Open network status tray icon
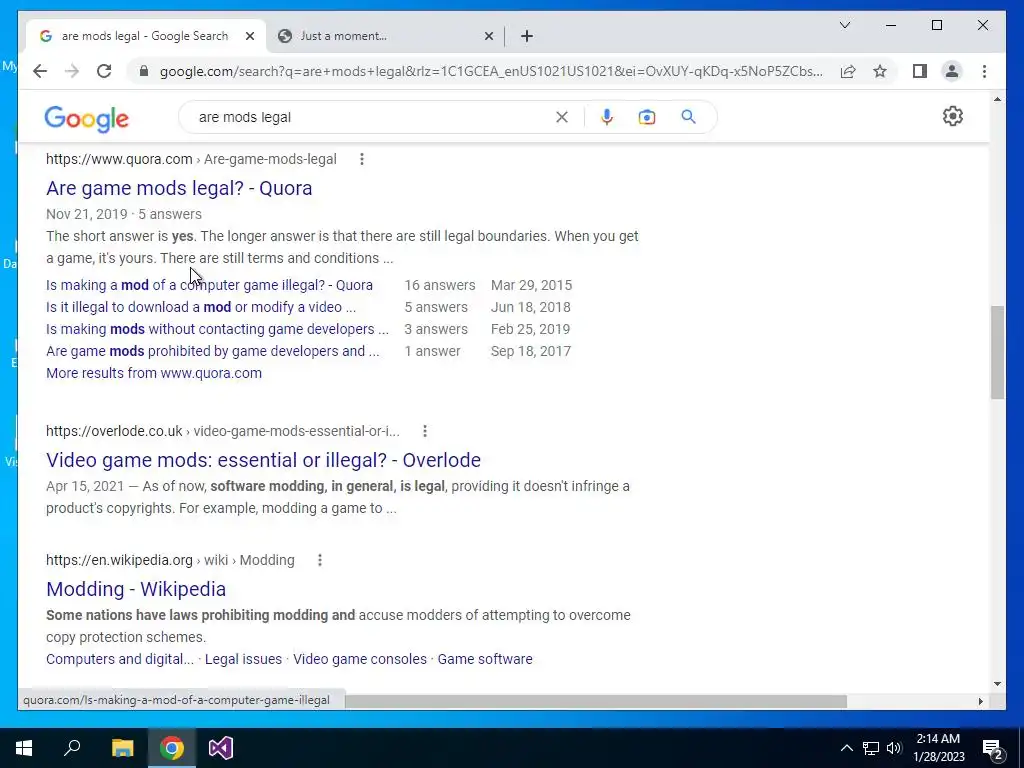Screen dimensions: 1024x768 point(871,748)
